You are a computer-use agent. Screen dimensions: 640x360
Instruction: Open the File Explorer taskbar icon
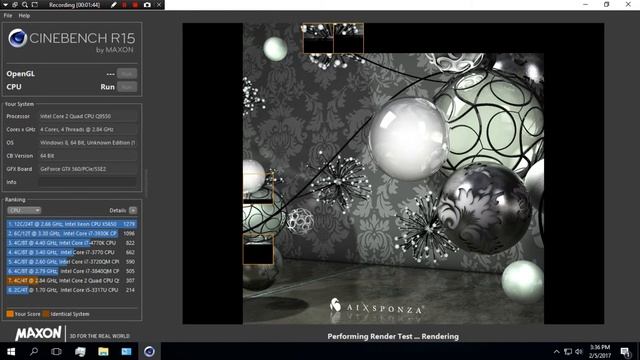(103, 351)
